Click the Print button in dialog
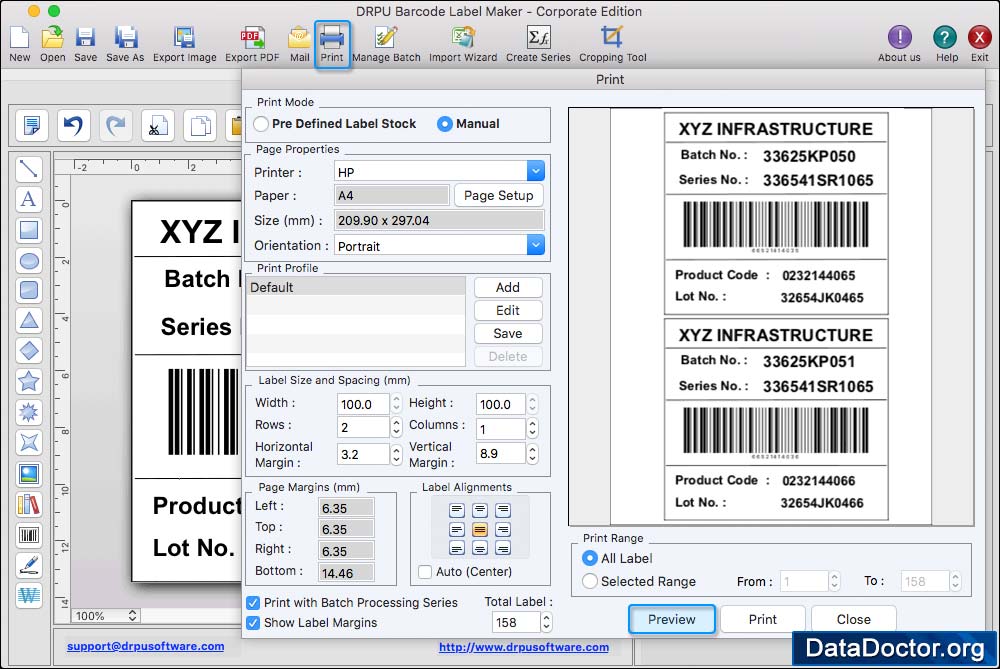The height and width of the screenshot is (669, 1000). pos(763,619)
